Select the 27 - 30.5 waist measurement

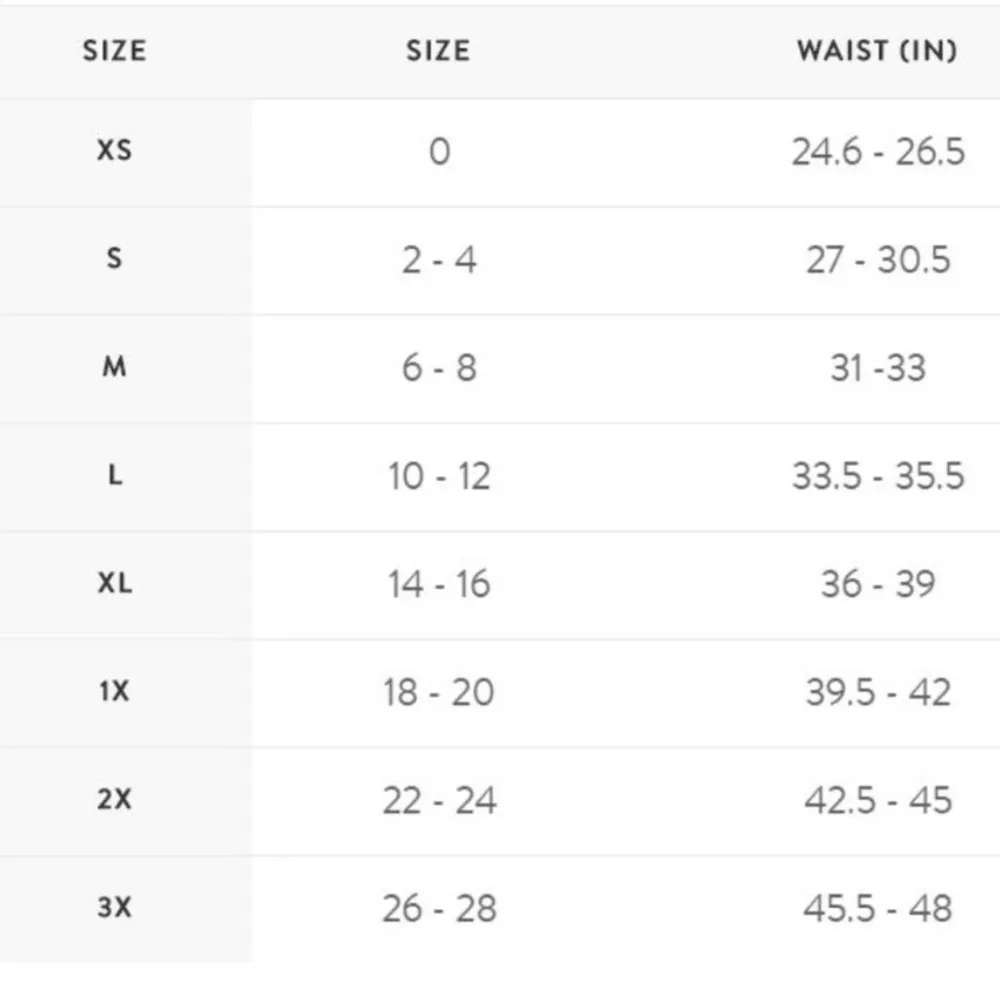[878, 260]
